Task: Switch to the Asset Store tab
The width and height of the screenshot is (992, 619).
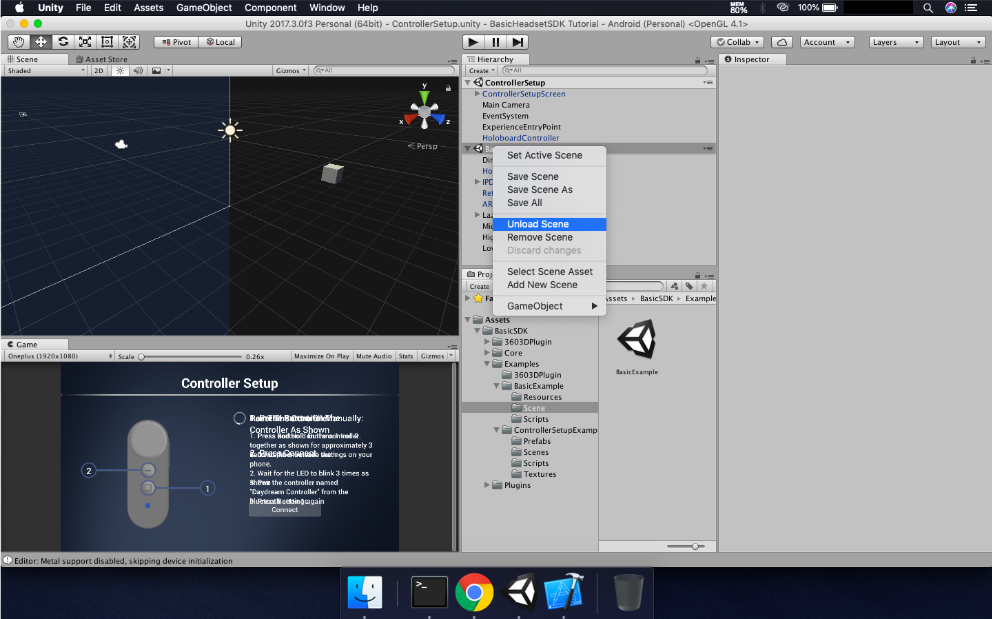Action: [101, 59]
